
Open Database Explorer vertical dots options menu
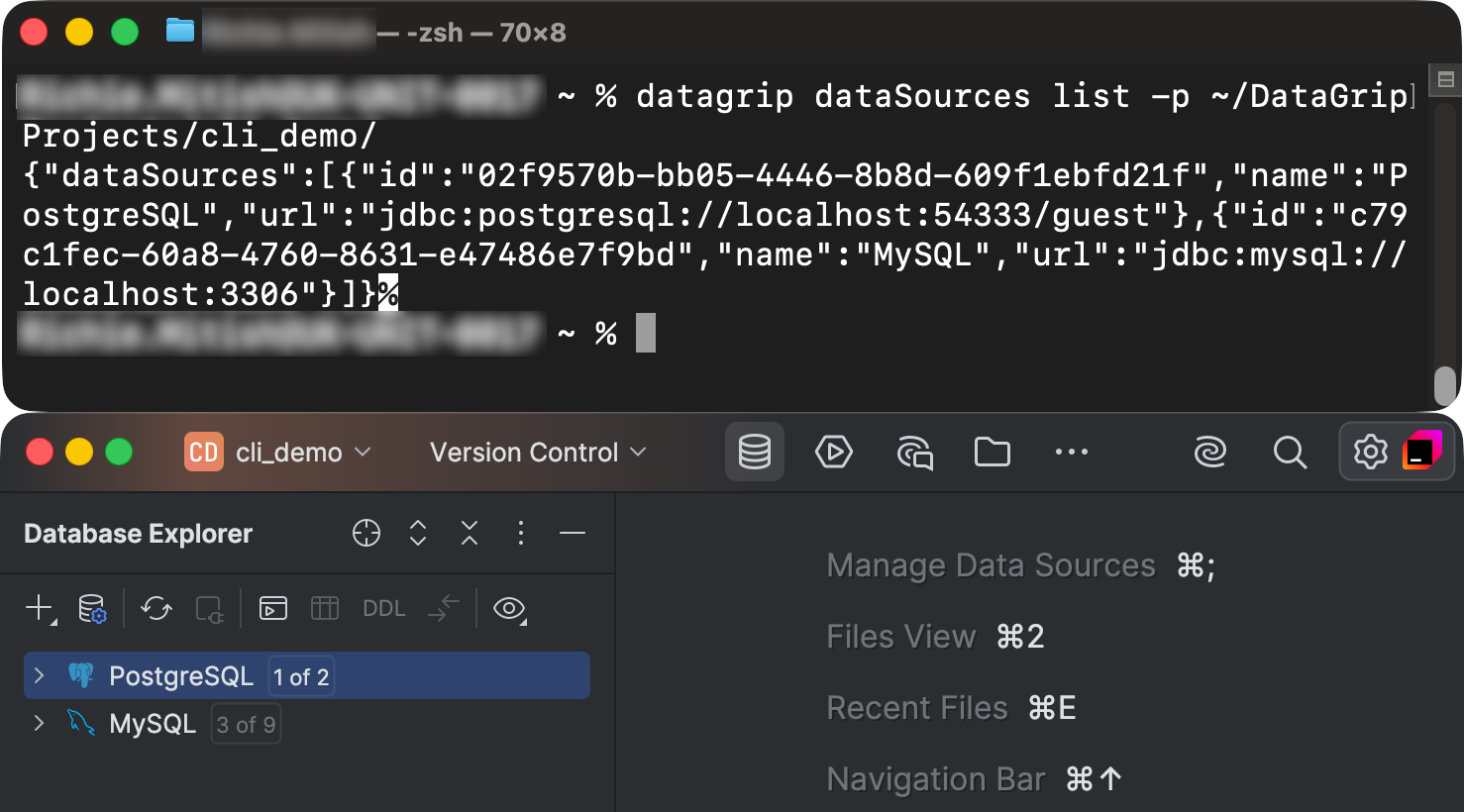[x=521, y=533]
